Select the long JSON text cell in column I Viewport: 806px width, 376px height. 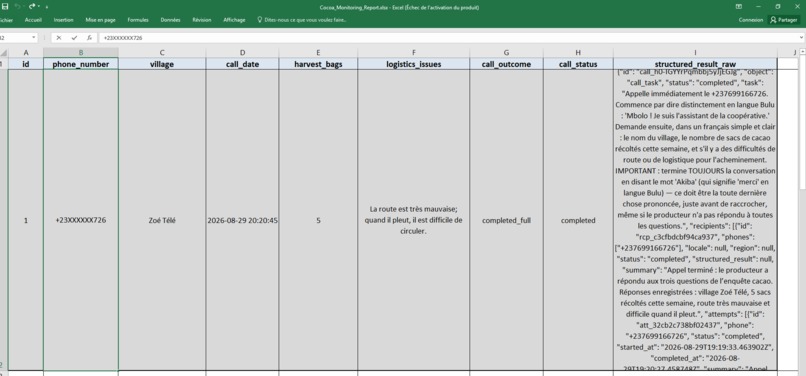coord(695,220)
